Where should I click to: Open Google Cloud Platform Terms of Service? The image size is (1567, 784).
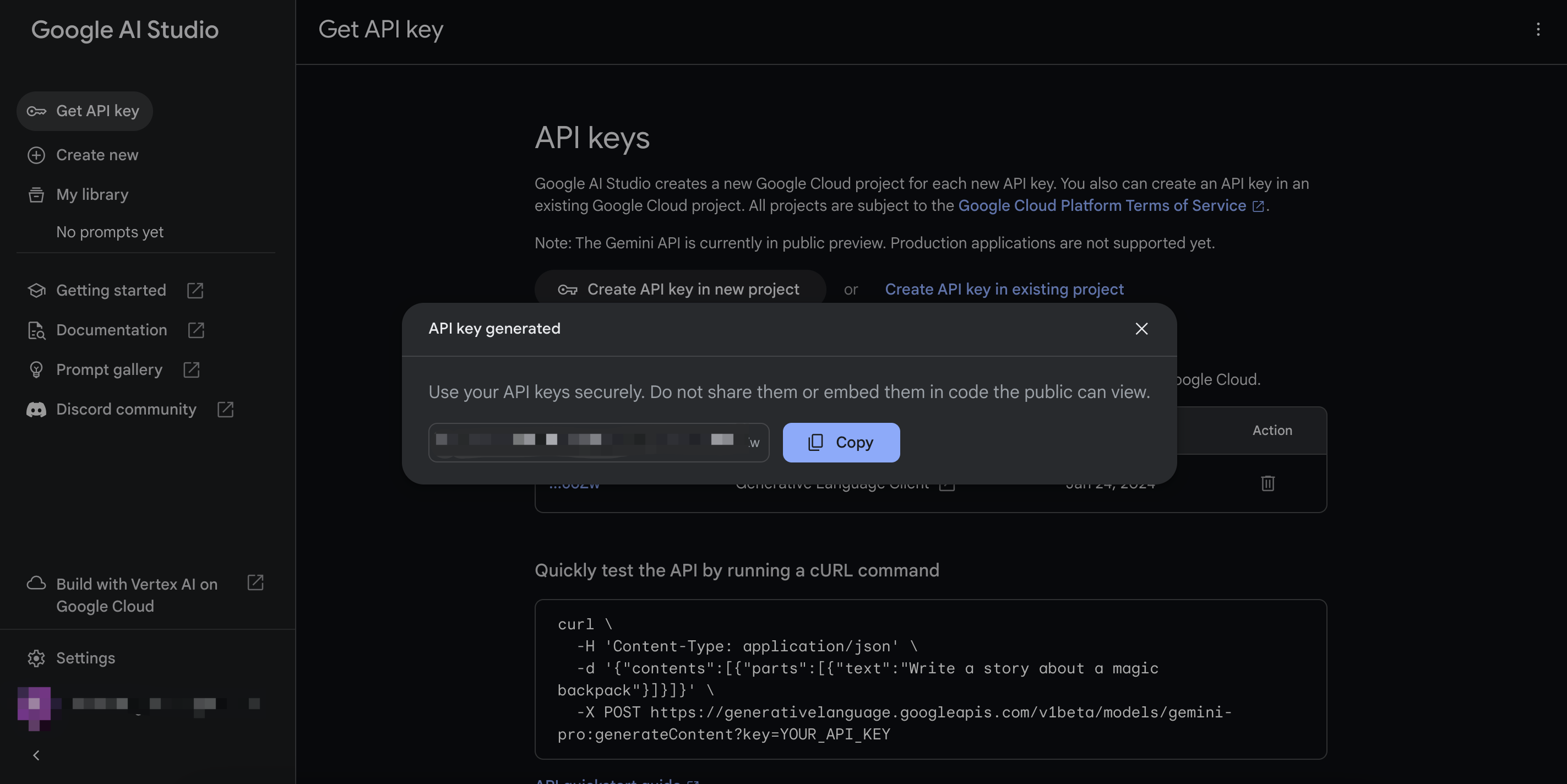point(1102,205)
